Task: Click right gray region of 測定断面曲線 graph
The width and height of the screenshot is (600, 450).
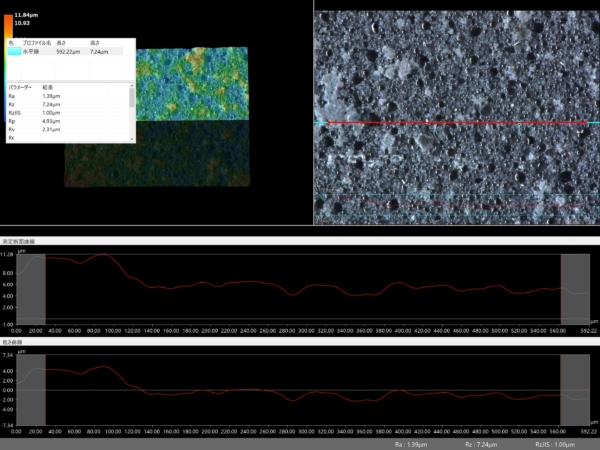Action: (x=575, y=289)
